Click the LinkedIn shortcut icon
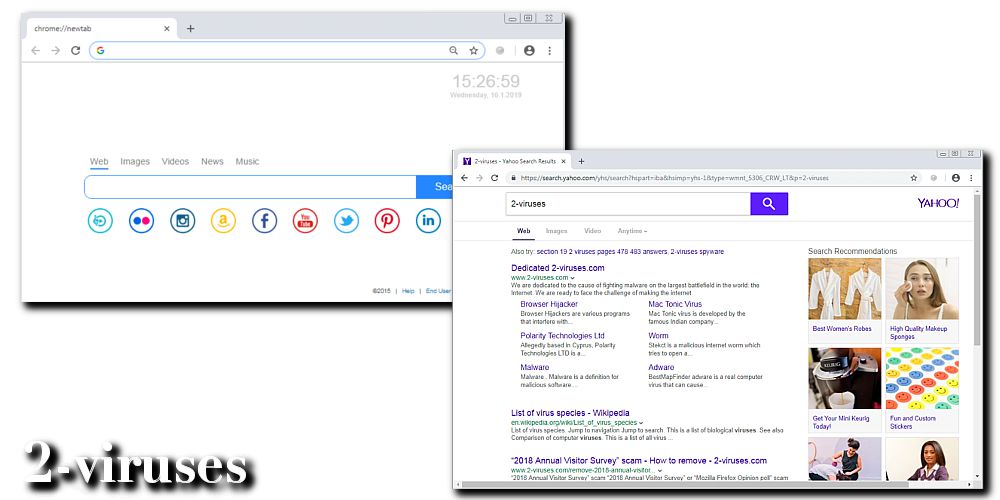1000x500 pixels. click(x=429, y=221)
